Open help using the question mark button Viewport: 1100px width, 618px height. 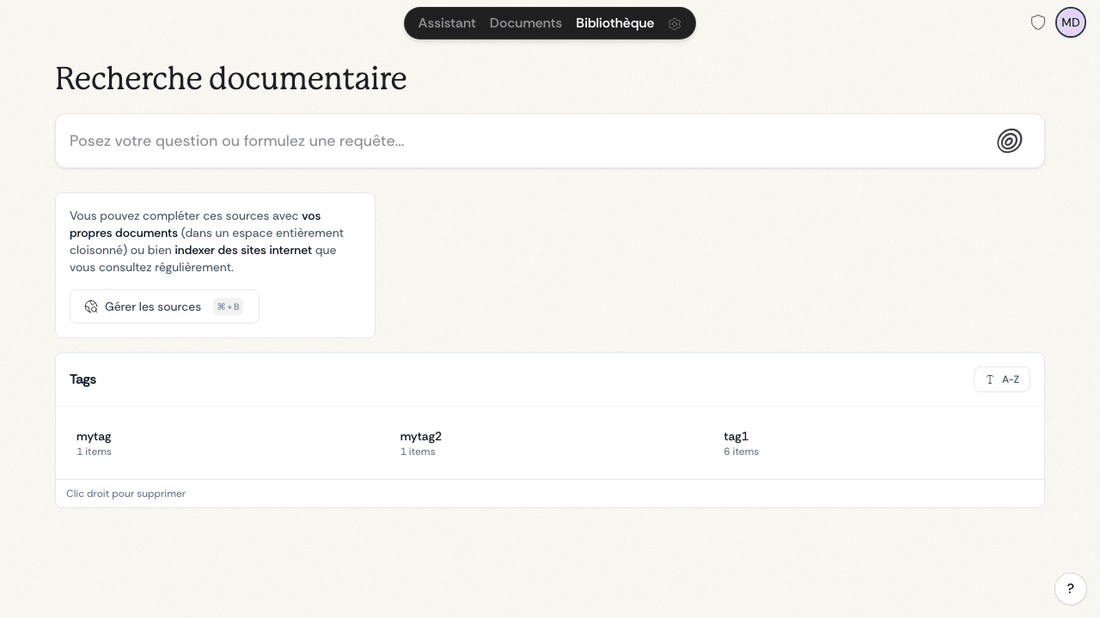pyautogui.click(x=1070, y=588)
